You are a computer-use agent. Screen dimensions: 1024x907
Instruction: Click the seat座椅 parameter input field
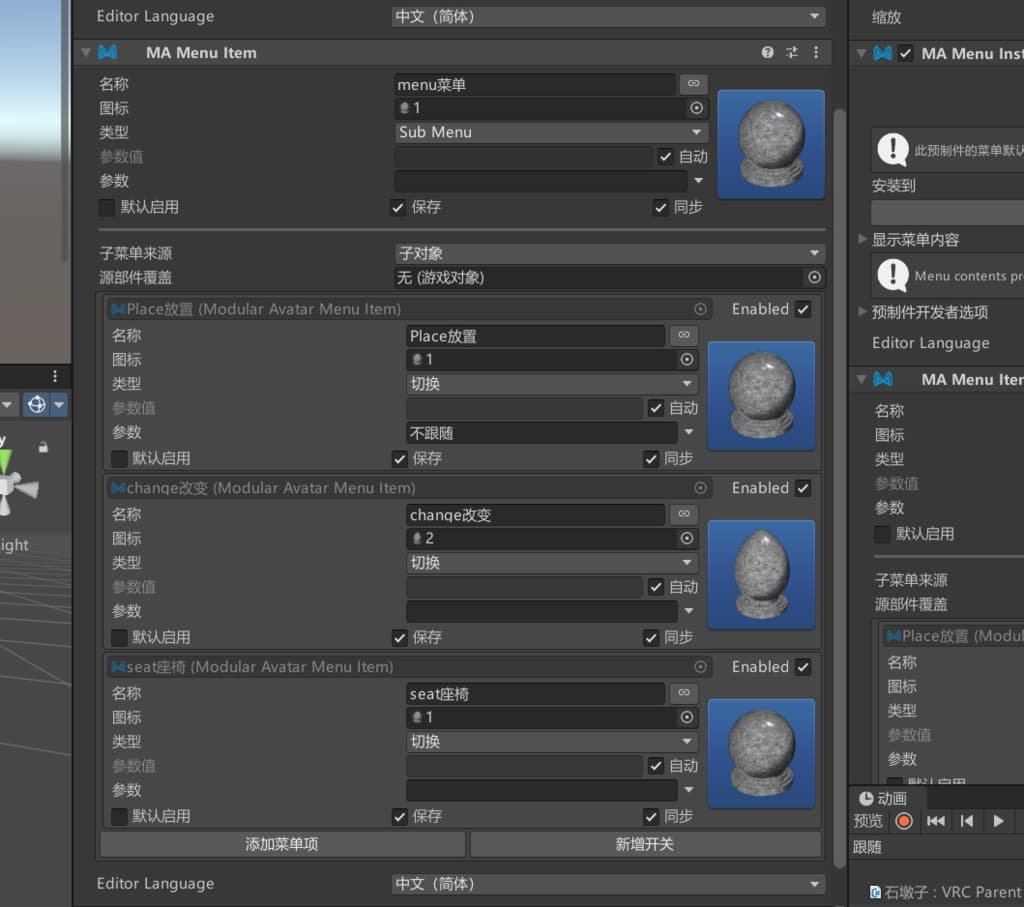(541, 790)
